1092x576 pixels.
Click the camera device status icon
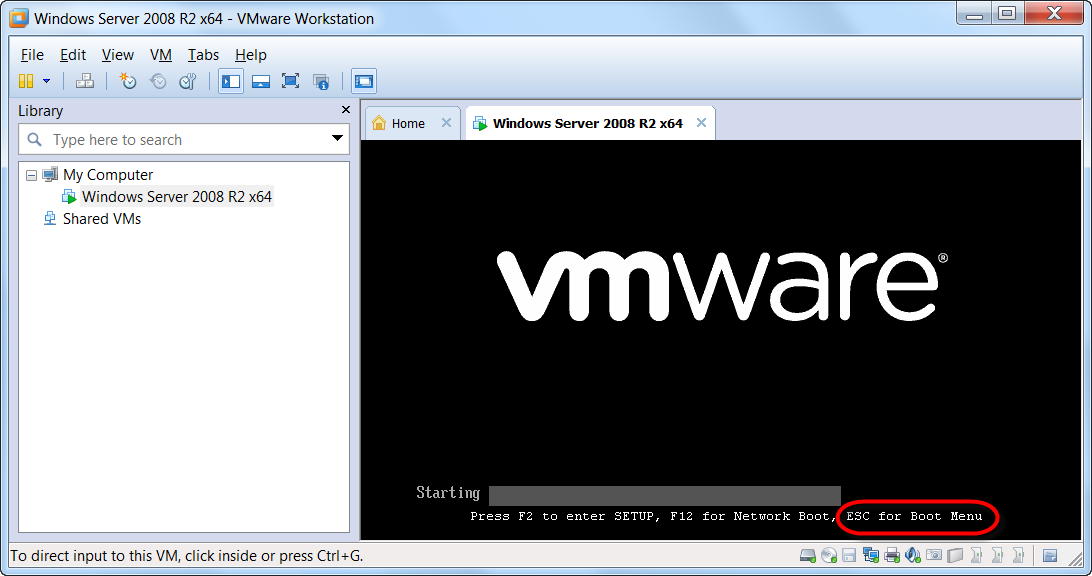tap(934, 555)
